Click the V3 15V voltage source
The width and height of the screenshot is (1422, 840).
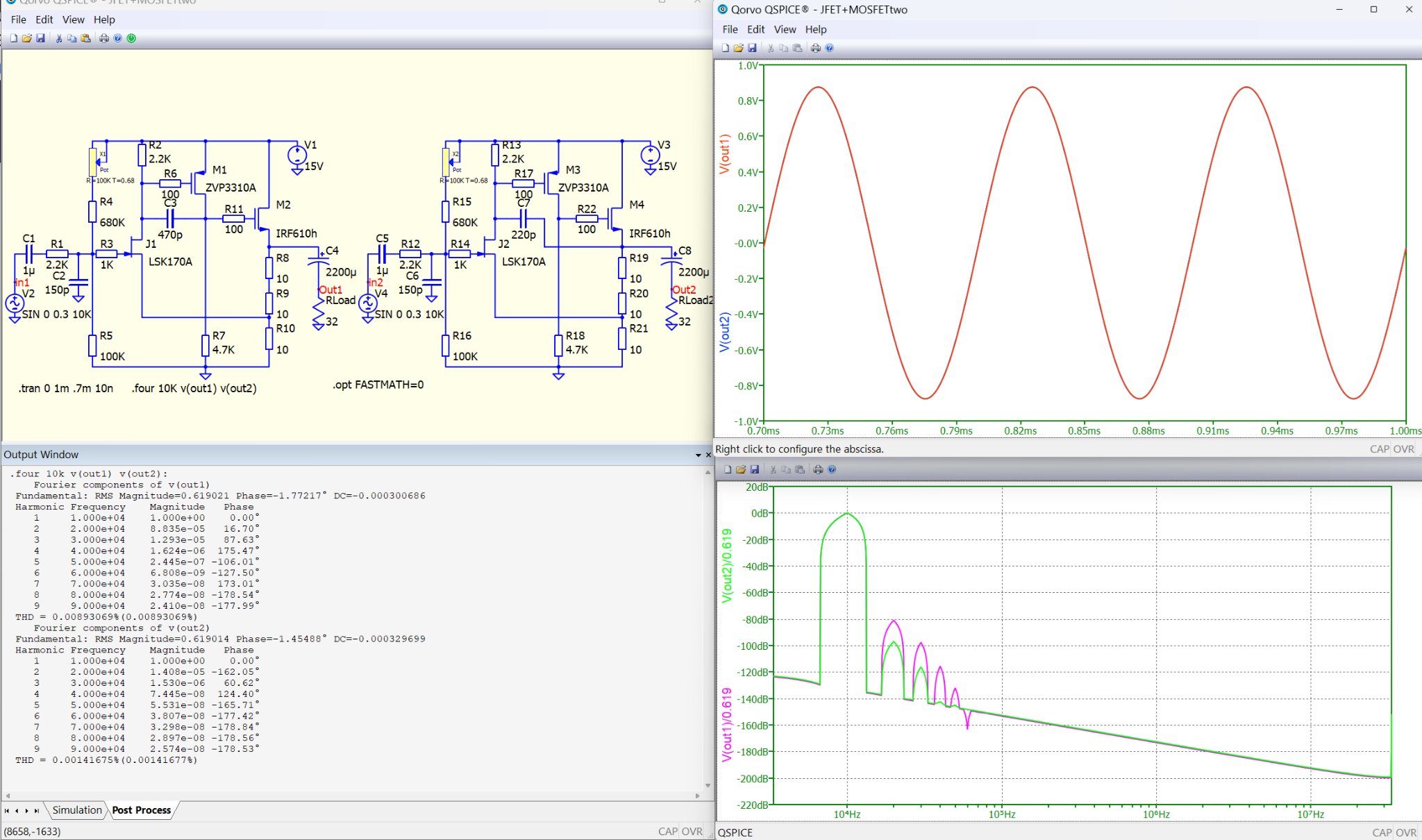coord(651,156)
